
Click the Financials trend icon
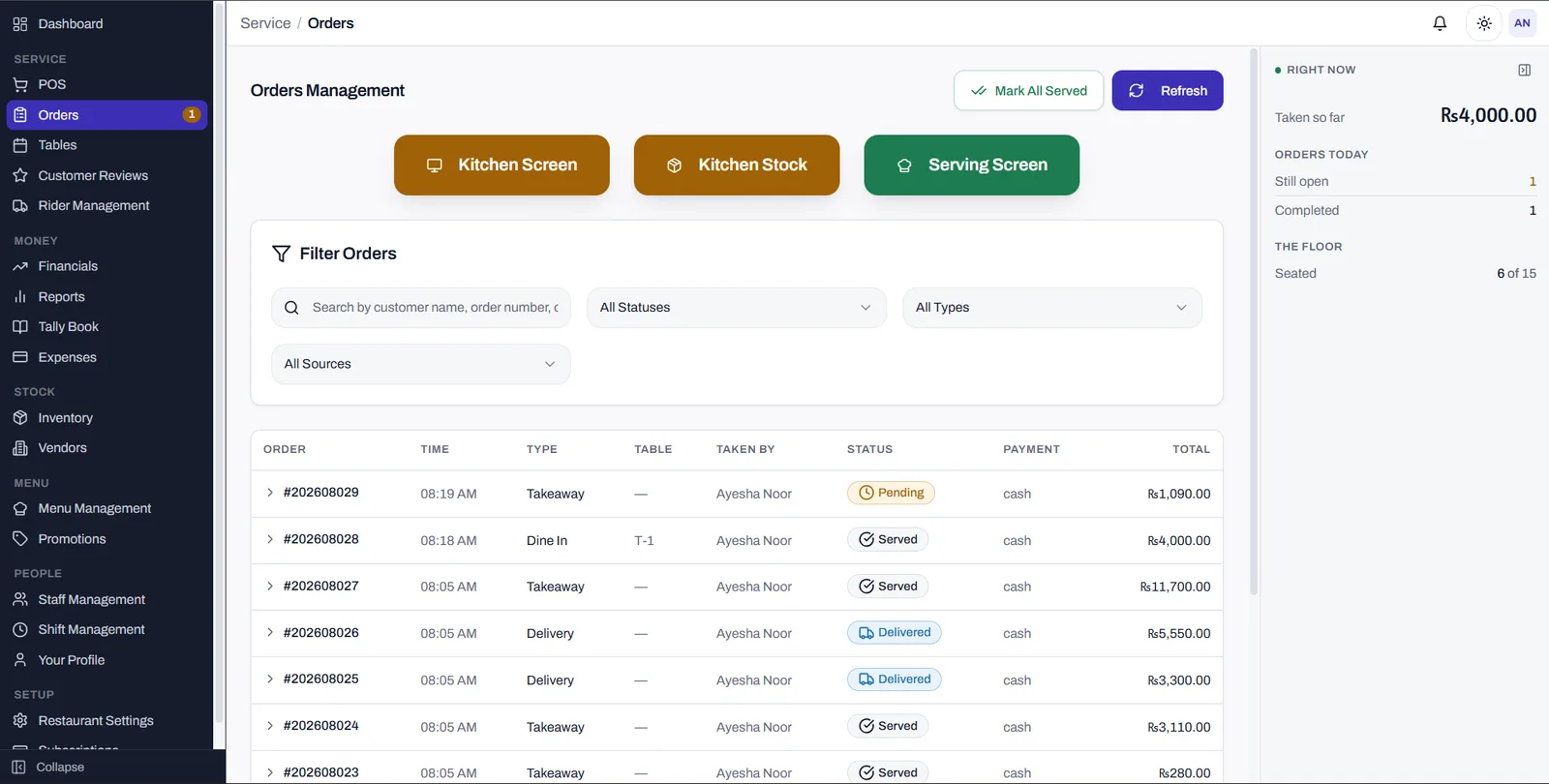20,266
